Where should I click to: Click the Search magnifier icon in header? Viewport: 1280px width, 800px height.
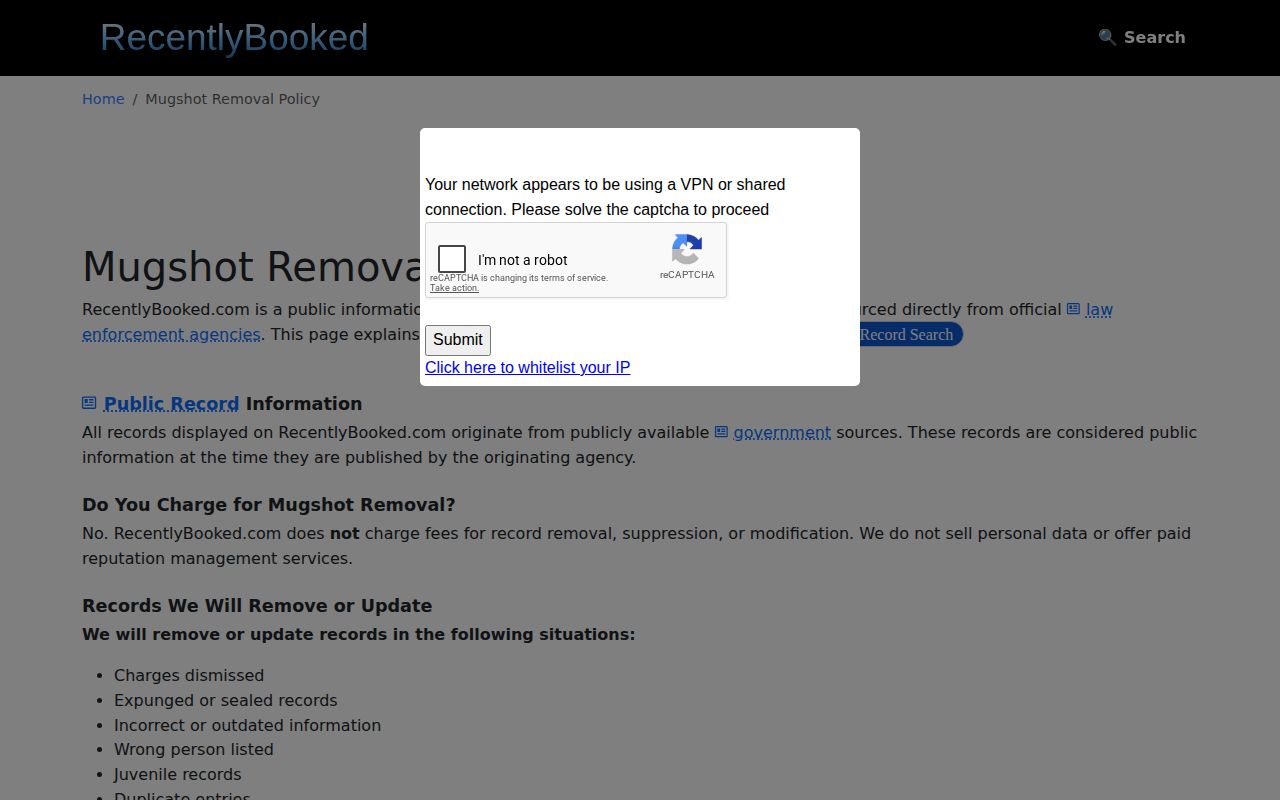point(1107,37)
